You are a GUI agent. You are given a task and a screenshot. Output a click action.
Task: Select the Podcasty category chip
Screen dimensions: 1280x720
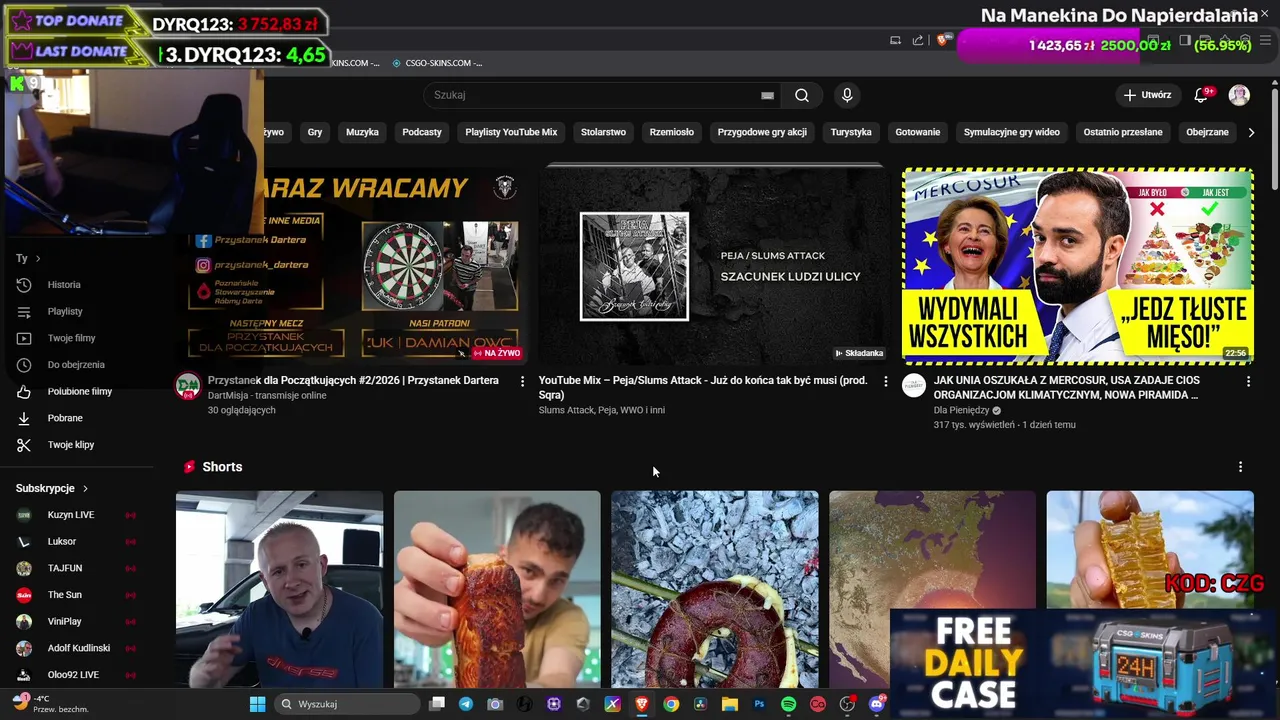click(x=422, y=132)
